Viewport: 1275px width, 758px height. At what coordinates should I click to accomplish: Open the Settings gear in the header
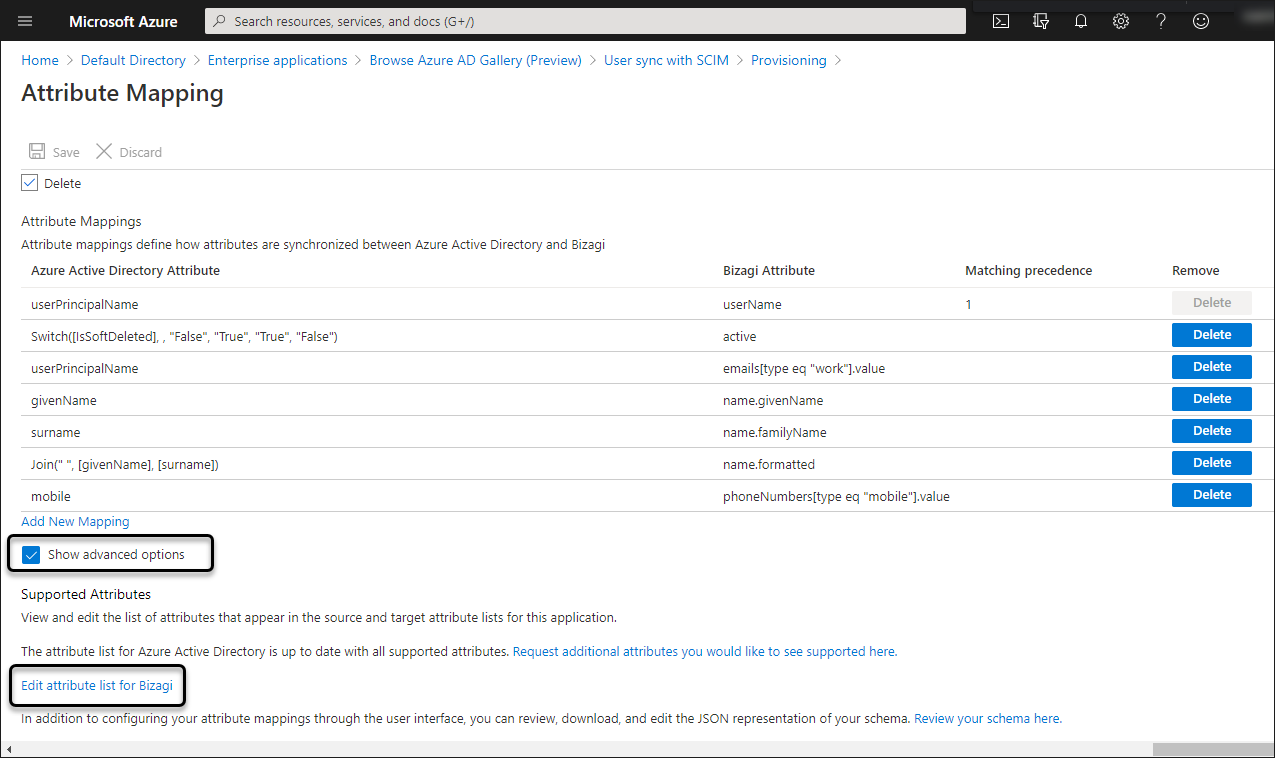pos(1121,21)
